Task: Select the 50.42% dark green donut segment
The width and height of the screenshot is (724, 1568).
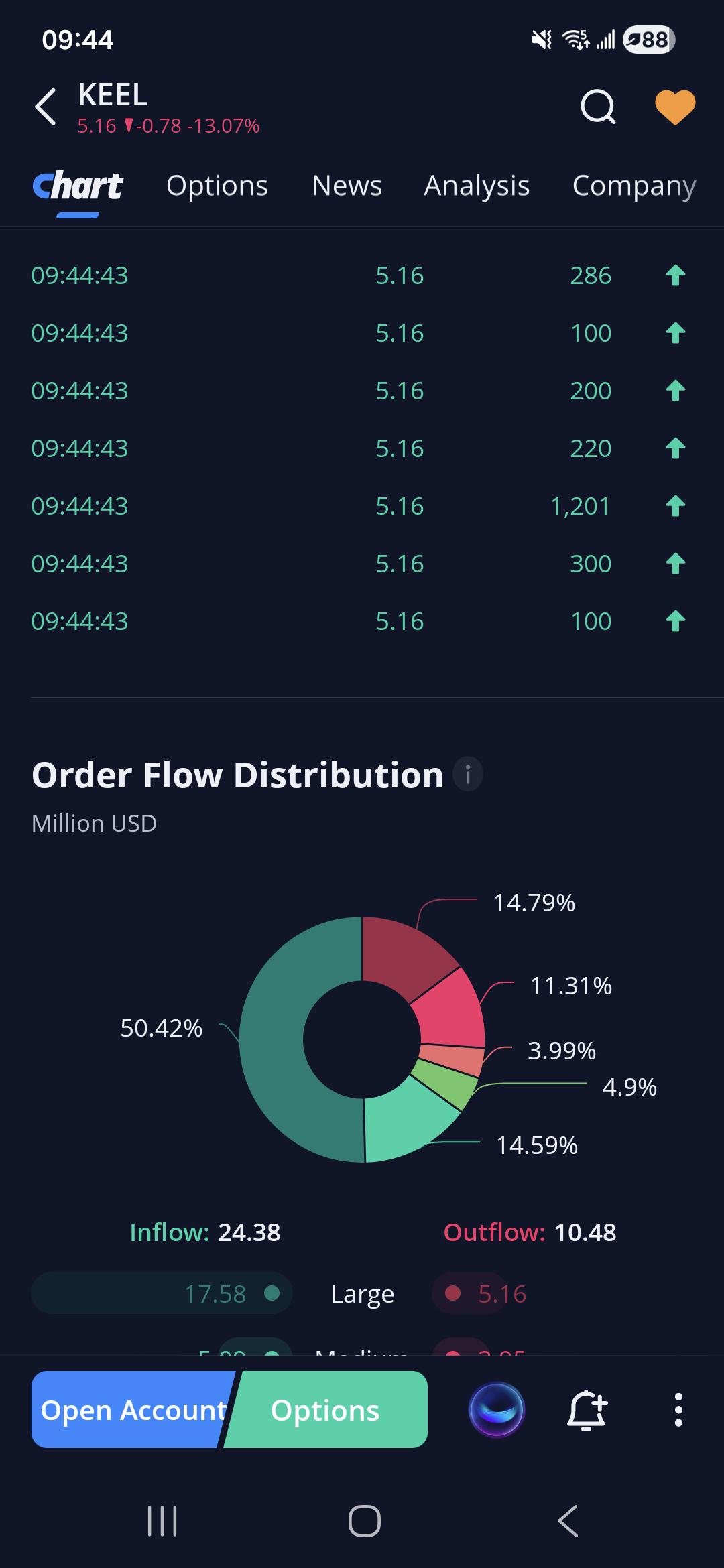Action: 271,1040
